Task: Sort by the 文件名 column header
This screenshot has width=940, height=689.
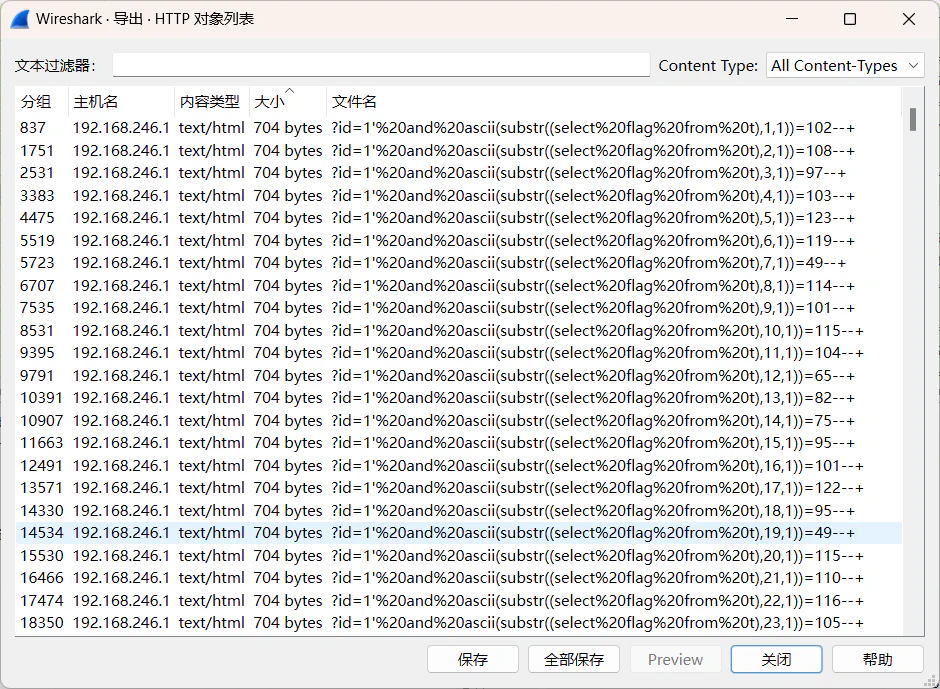Action: (613, 101)
